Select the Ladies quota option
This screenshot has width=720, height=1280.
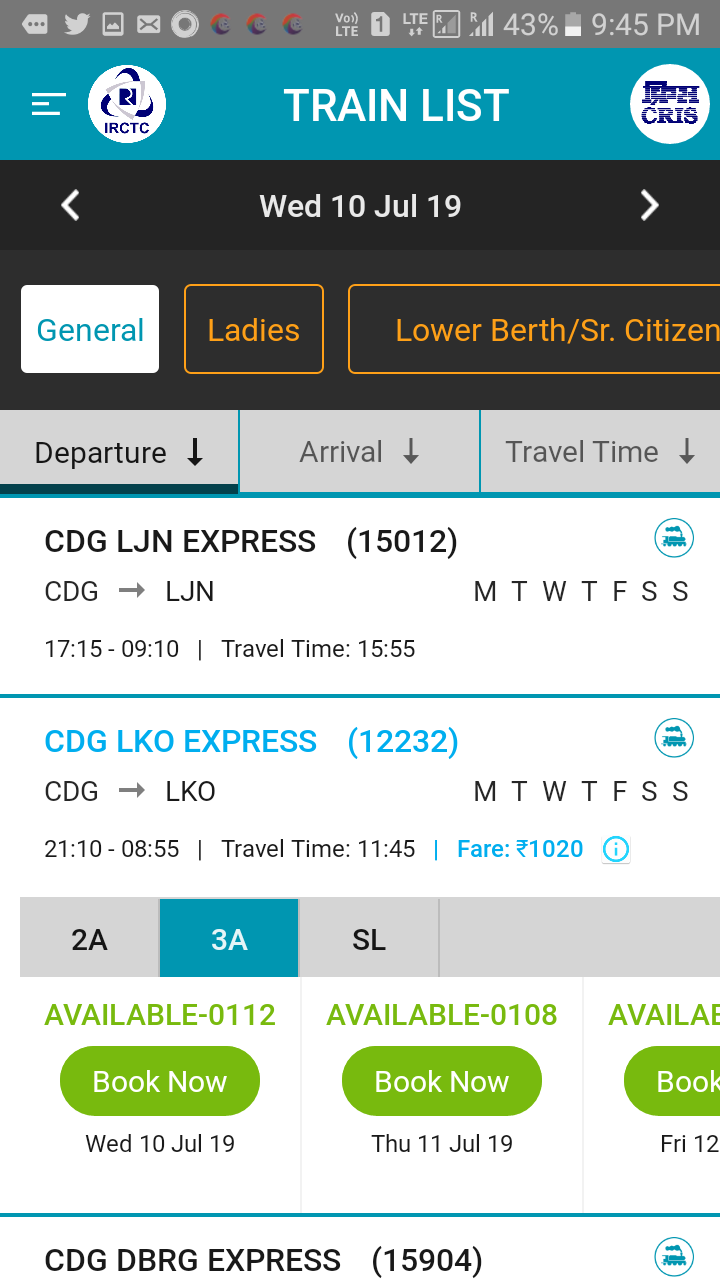click(x=254, y=329)
